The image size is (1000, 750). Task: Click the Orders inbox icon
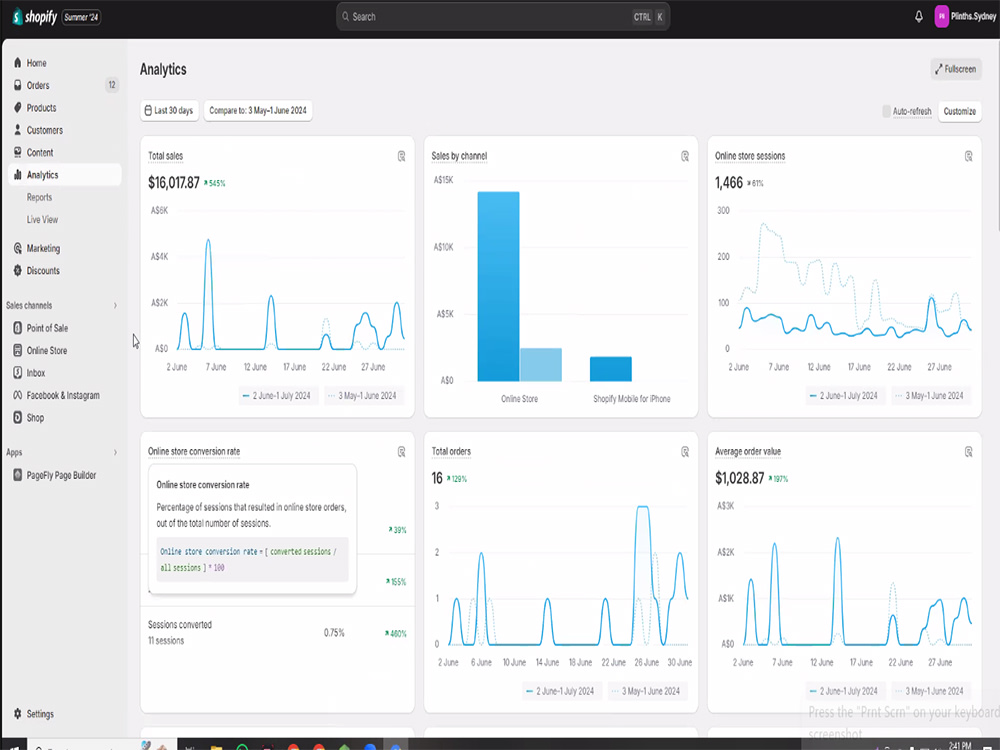coord(17,85)
